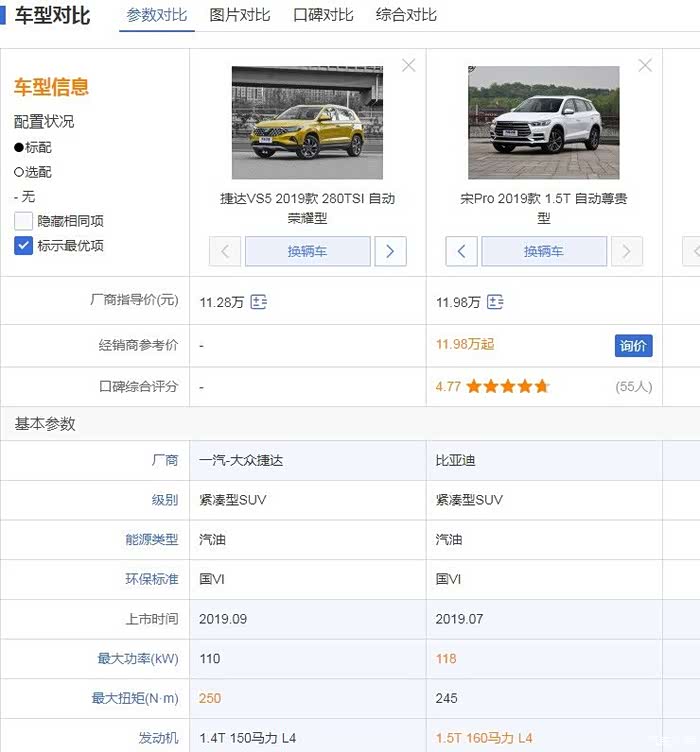
Task: Remove the 宋Pro car with X icon
Action: (x=645, y=66)
